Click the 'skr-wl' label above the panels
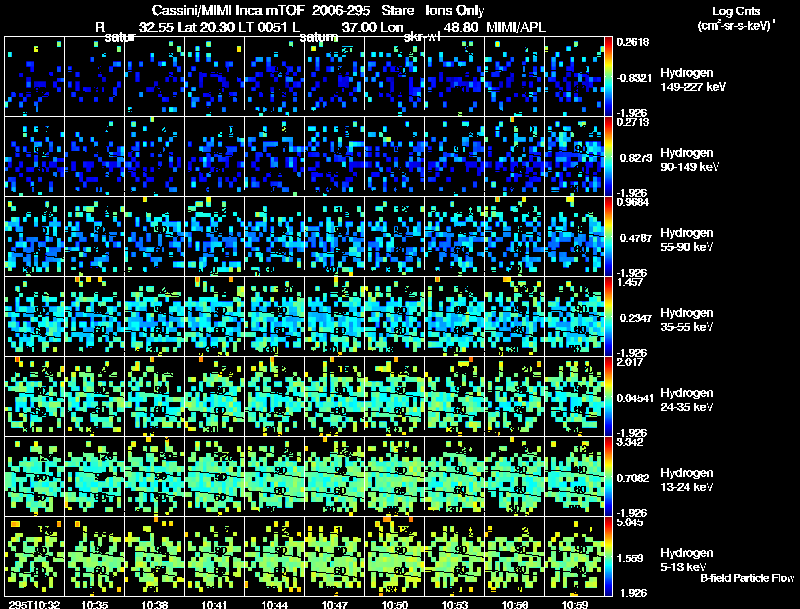800x609 pixels. pos(422,37)
